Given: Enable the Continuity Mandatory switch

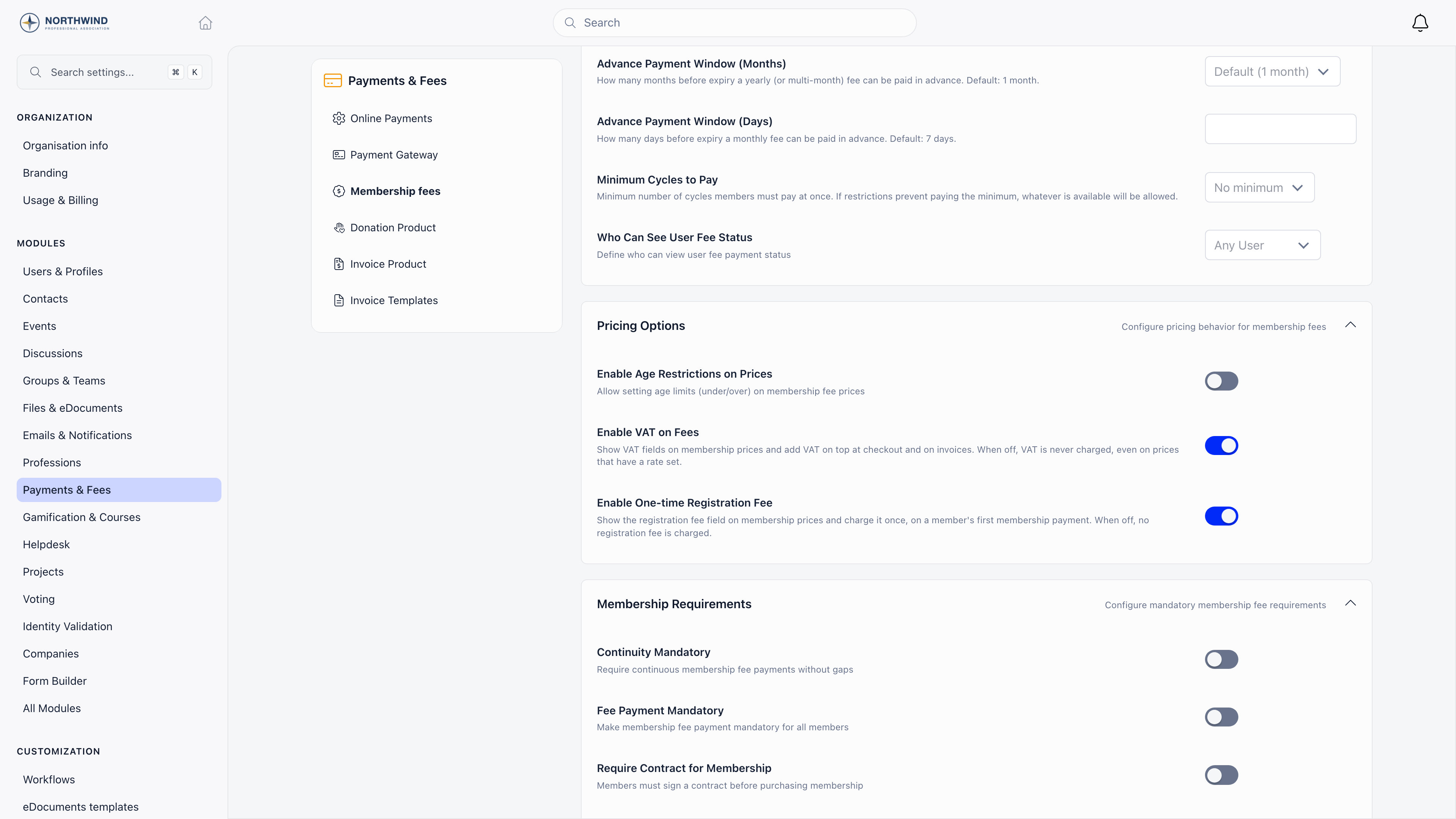Looking at the screenshot, I should coord(1221,659).
